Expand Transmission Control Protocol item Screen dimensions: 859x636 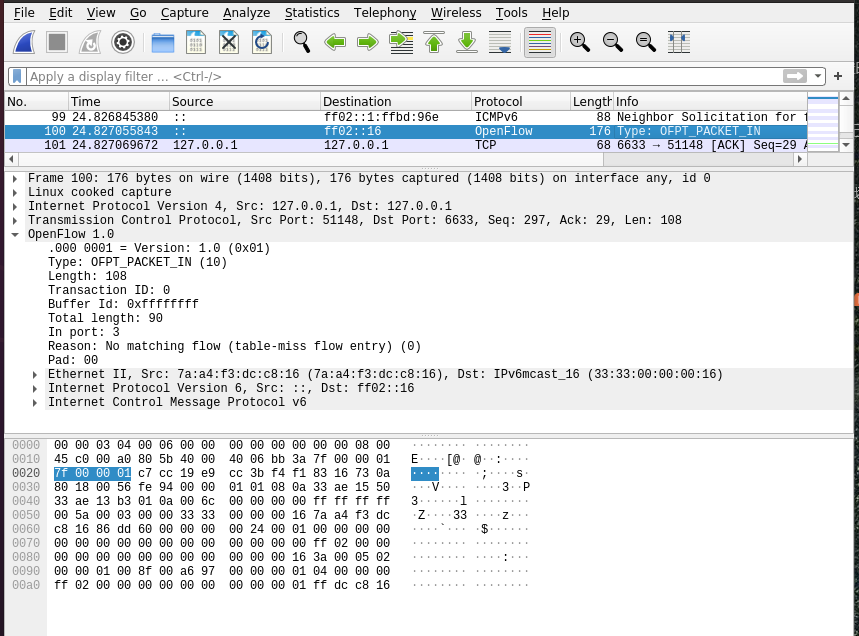click(x=15, y=221)
